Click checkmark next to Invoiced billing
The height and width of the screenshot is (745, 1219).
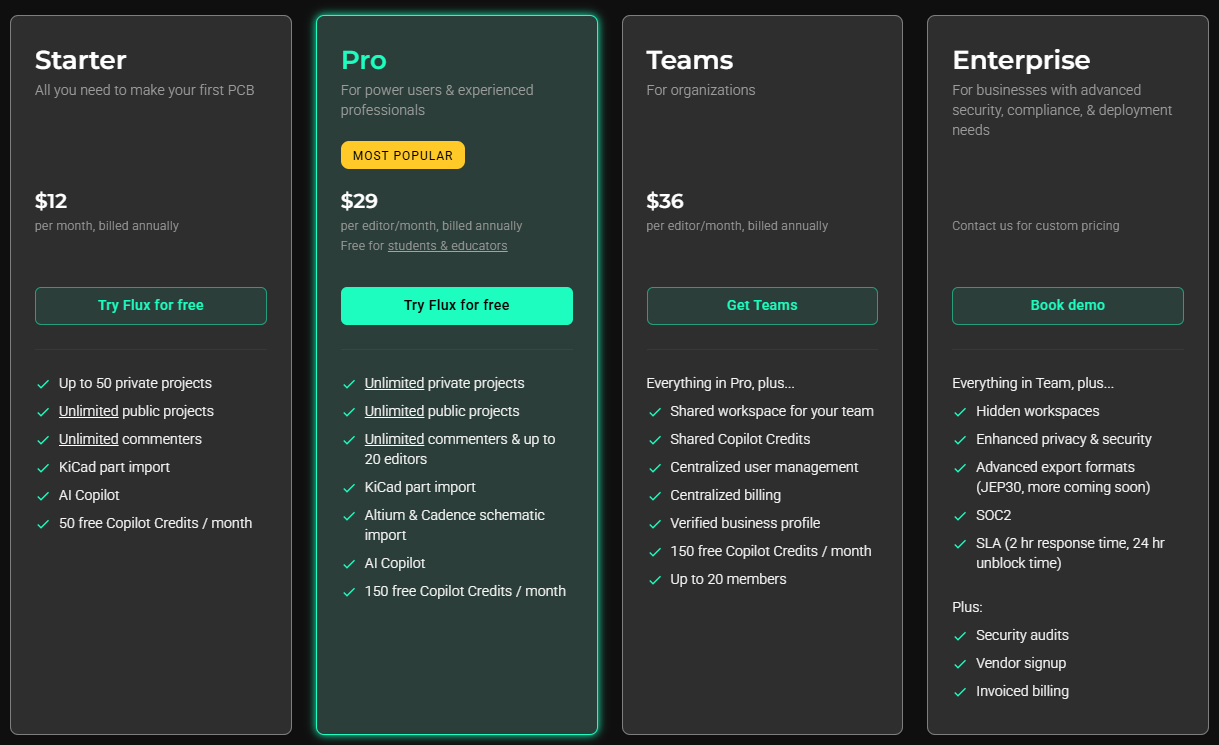tap(960, 692)
